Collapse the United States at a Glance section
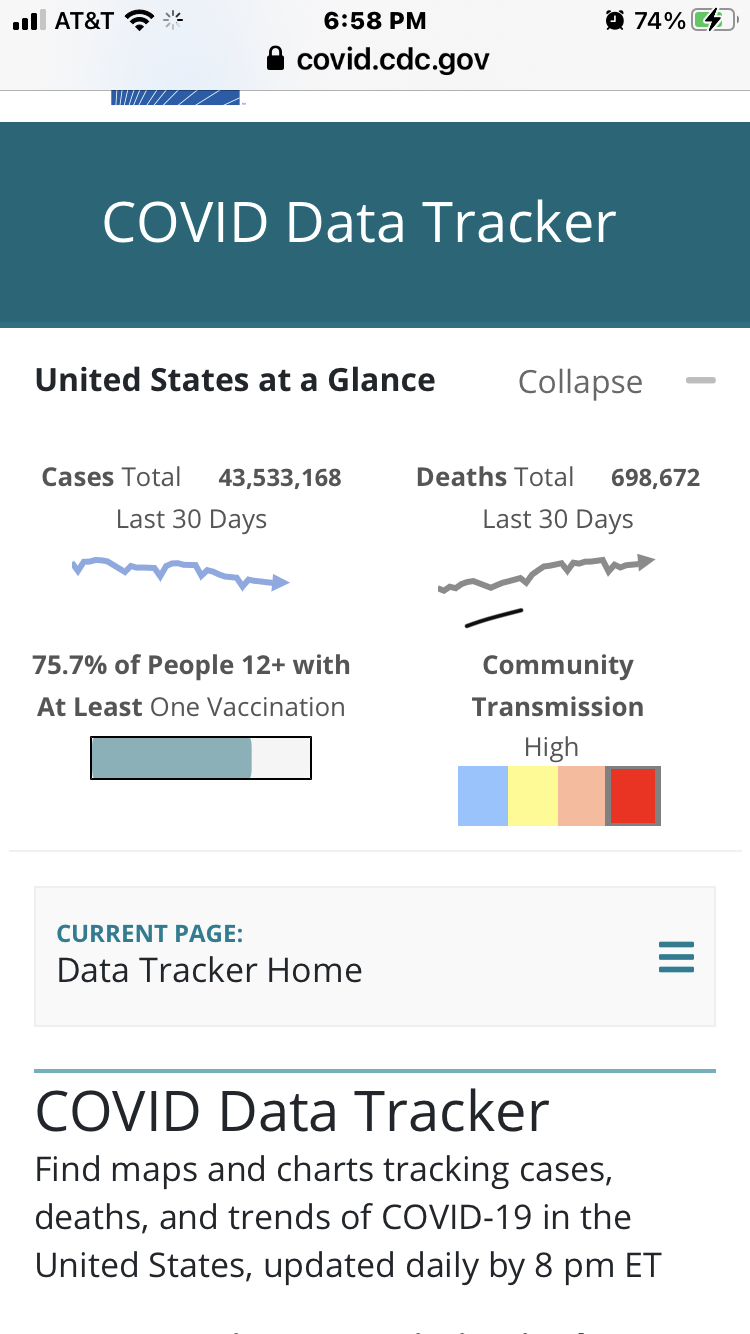The height and width of the screenshot is (1334, 750). click(x=580, y=382)
